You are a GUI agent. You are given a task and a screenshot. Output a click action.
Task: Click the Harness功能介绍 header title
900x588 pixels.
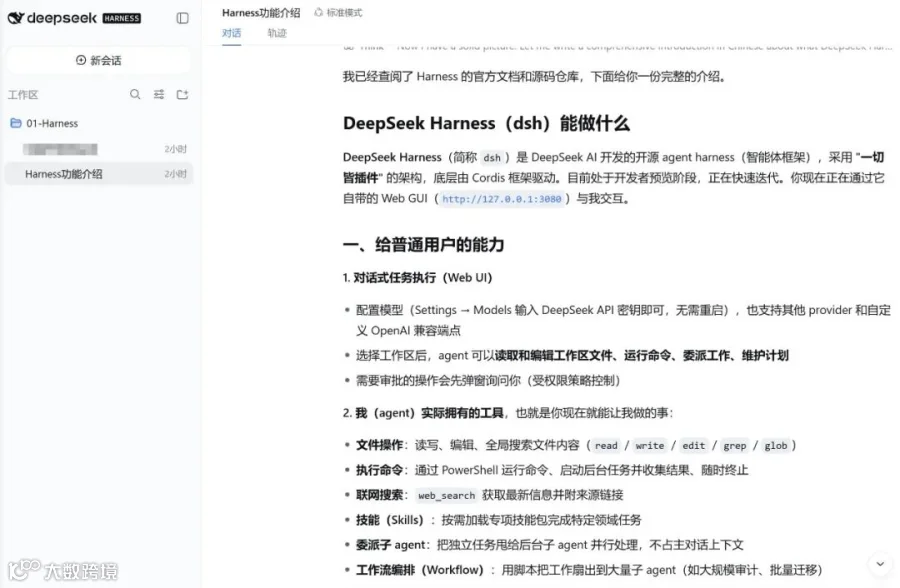(x=261, y=13)
